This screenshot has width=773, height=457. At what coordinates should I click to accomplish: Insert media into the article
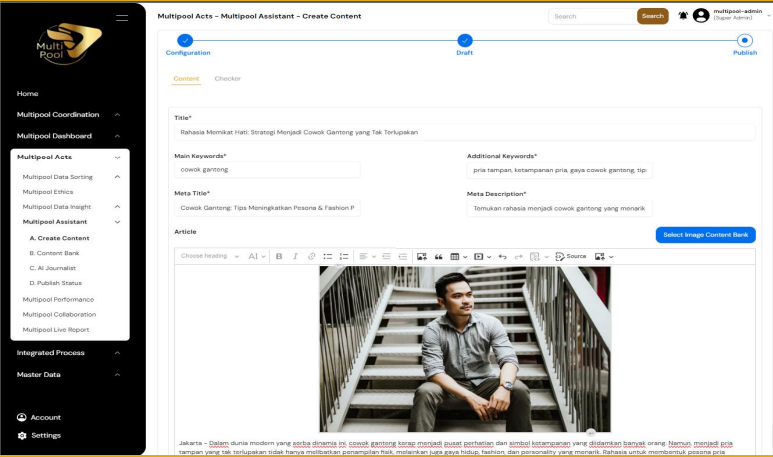click(479, 256)
